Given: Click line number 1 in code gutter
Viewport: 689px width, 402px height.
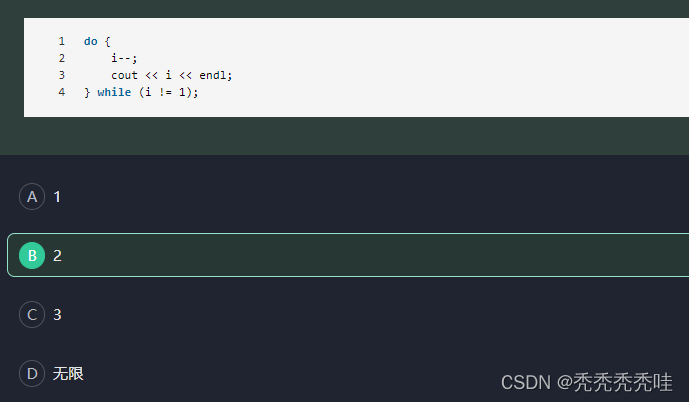Looking at the screenshot, I should (x=62, y=41).
